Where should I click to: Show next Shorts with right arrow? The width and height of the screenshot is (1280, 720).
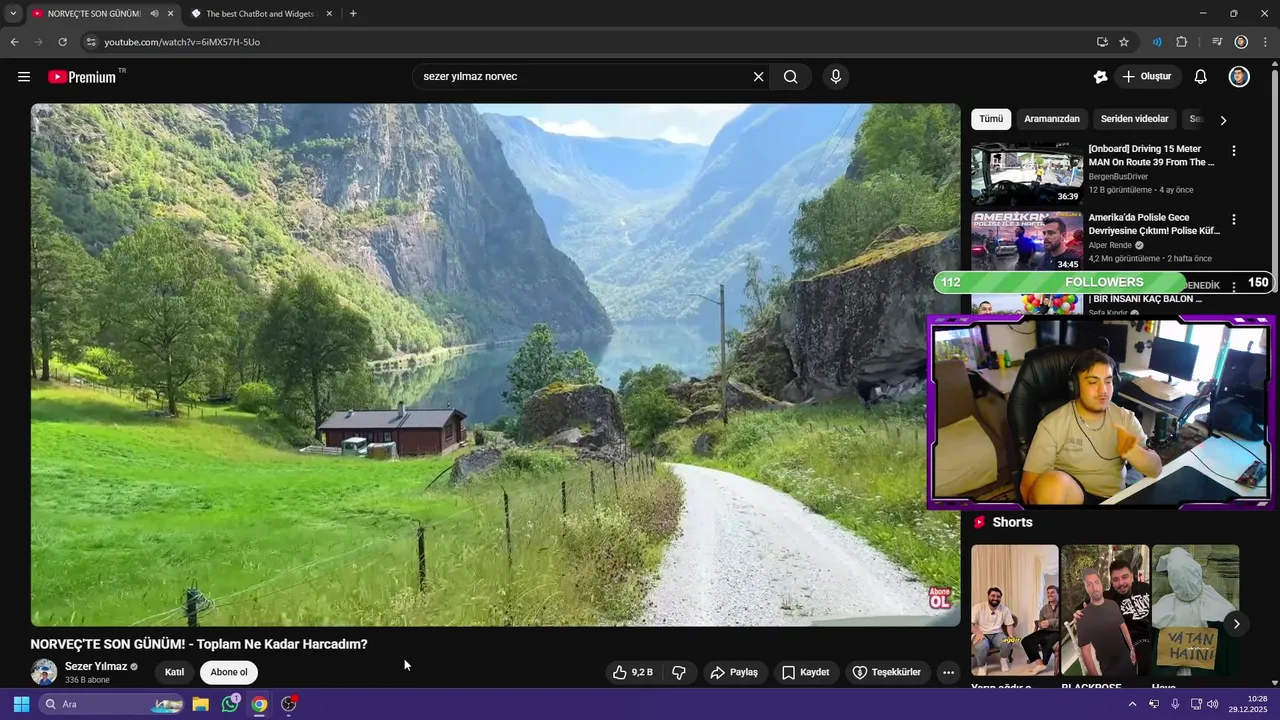click(x=1236, y=624)
